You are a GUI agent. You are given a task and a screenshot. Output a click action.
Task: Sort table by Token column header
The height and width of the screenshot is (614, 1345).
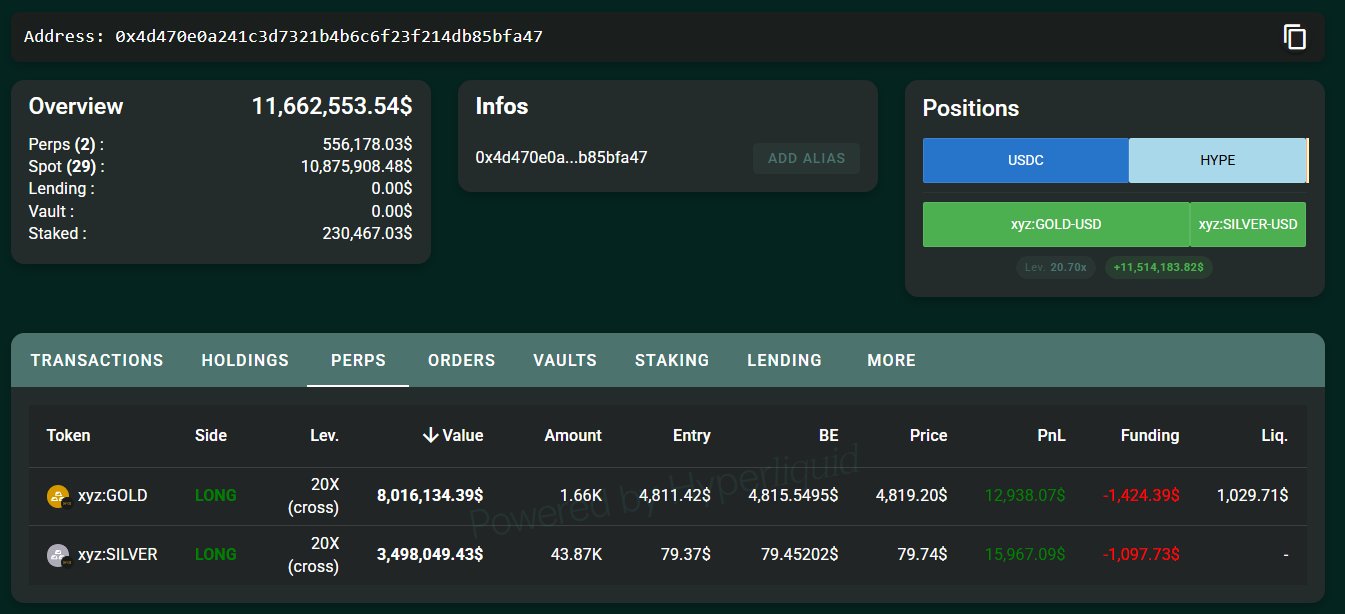pyautogui.click(x=68, y=435)
